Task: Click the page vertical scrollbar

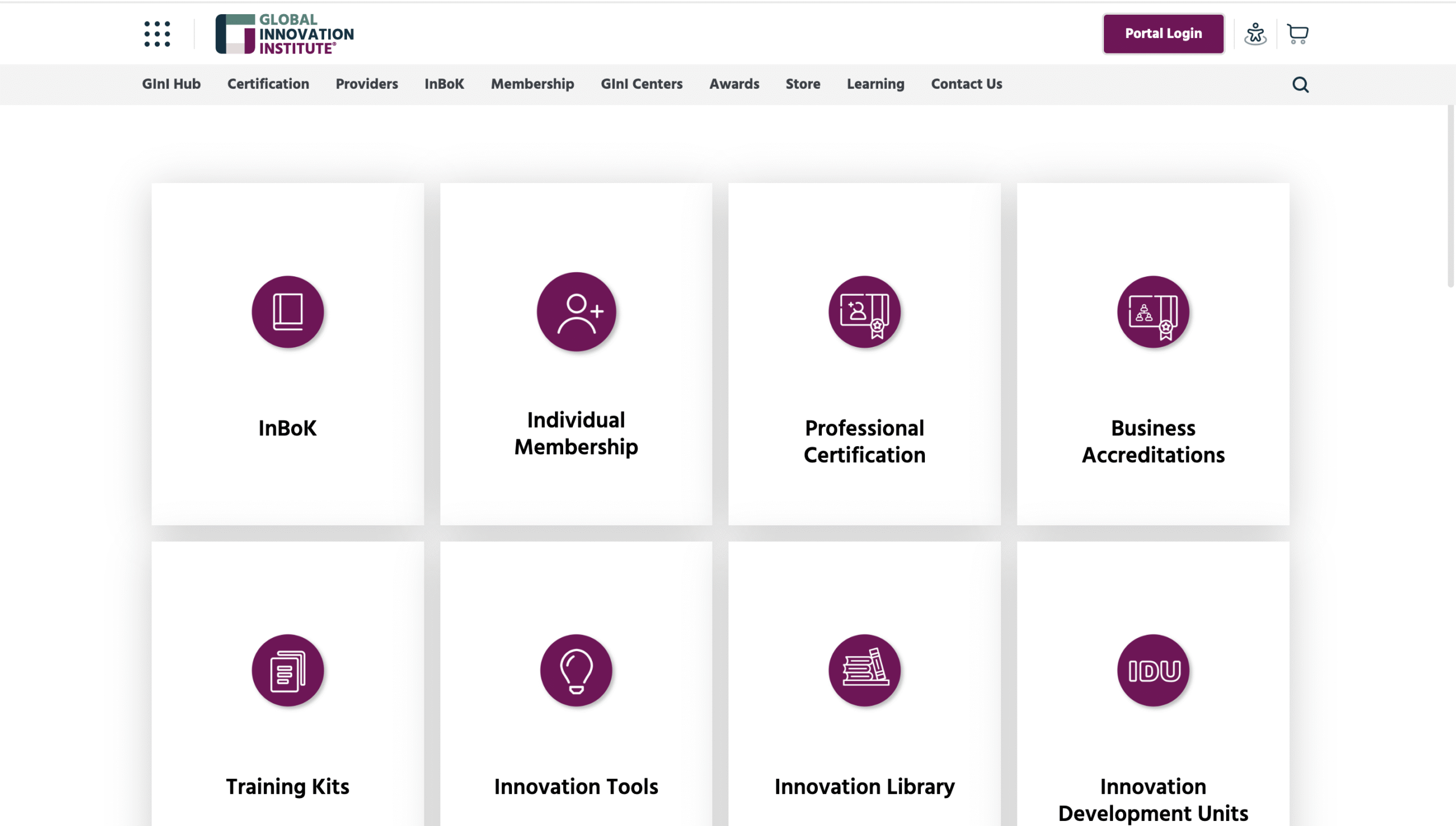Action: pyautogui.click(x=1451, y=196)
